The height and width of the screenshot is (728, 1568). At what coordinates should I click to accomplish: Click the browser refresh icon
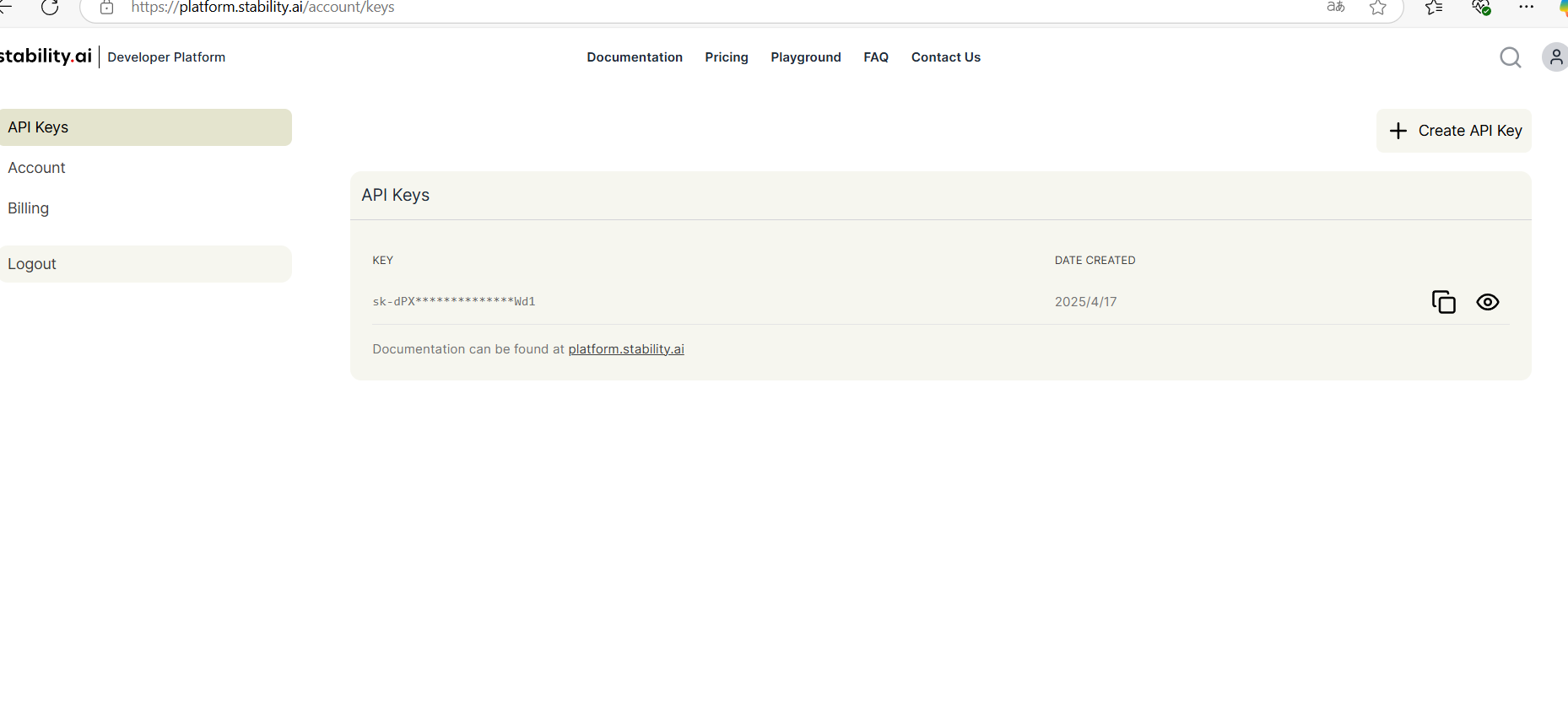(50, 8)
